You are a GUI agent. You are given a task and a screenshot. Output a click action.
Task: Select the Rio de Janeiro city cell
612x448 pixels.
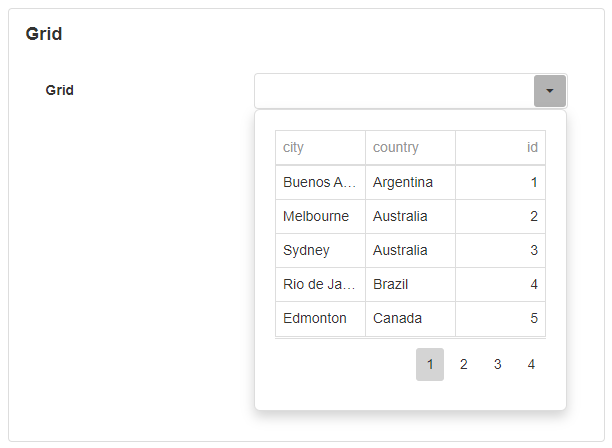click(320, 284)
